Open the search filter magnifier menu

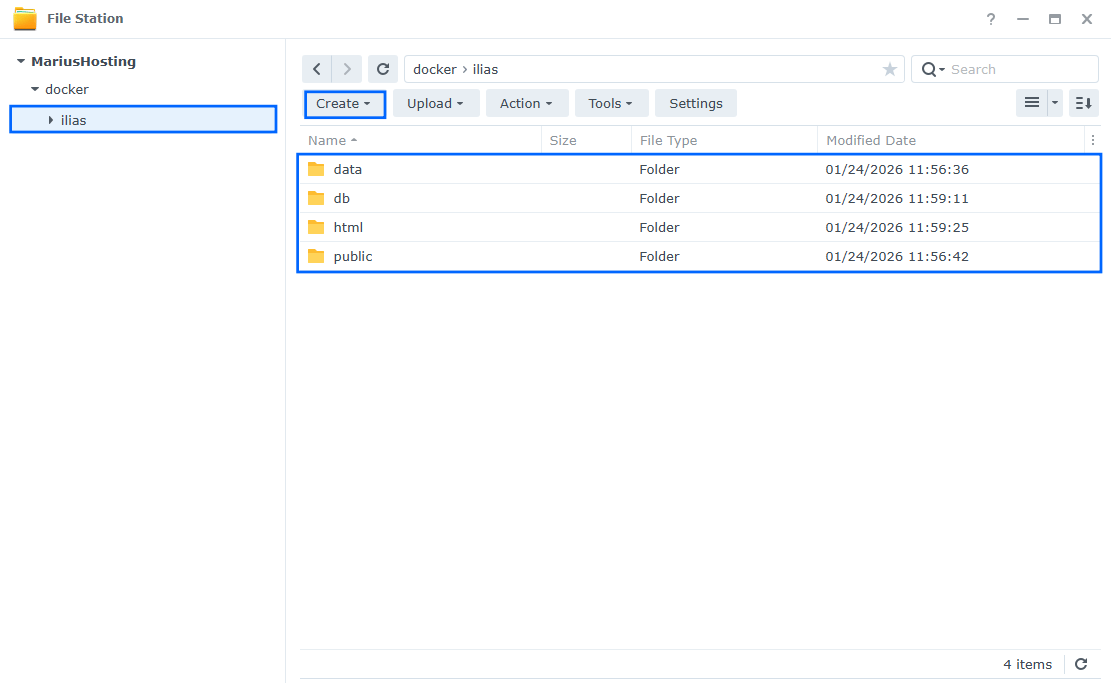click(931, 68)
